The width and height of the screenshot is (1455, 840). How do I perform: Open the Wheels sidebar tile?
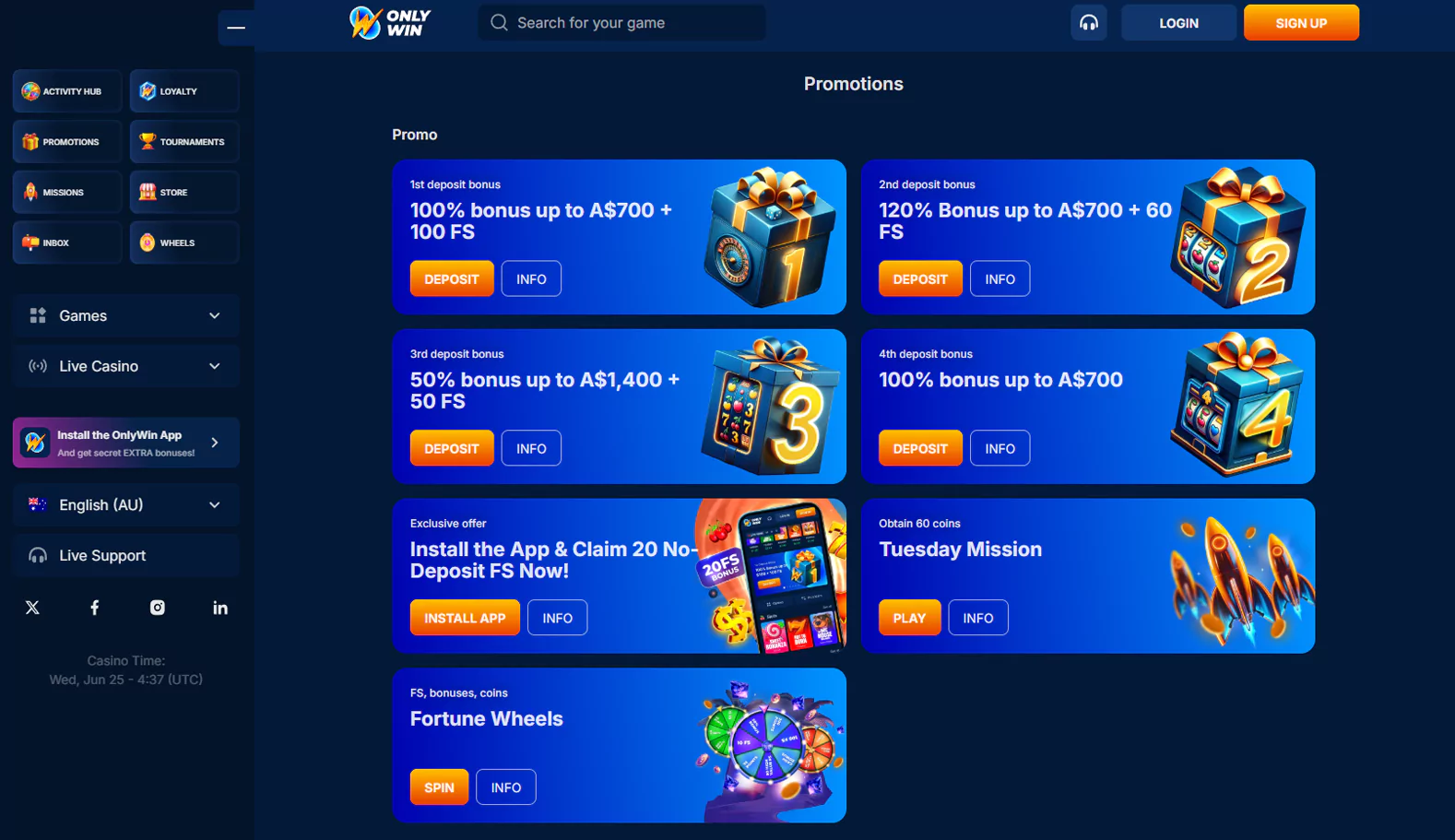point(184,243)
